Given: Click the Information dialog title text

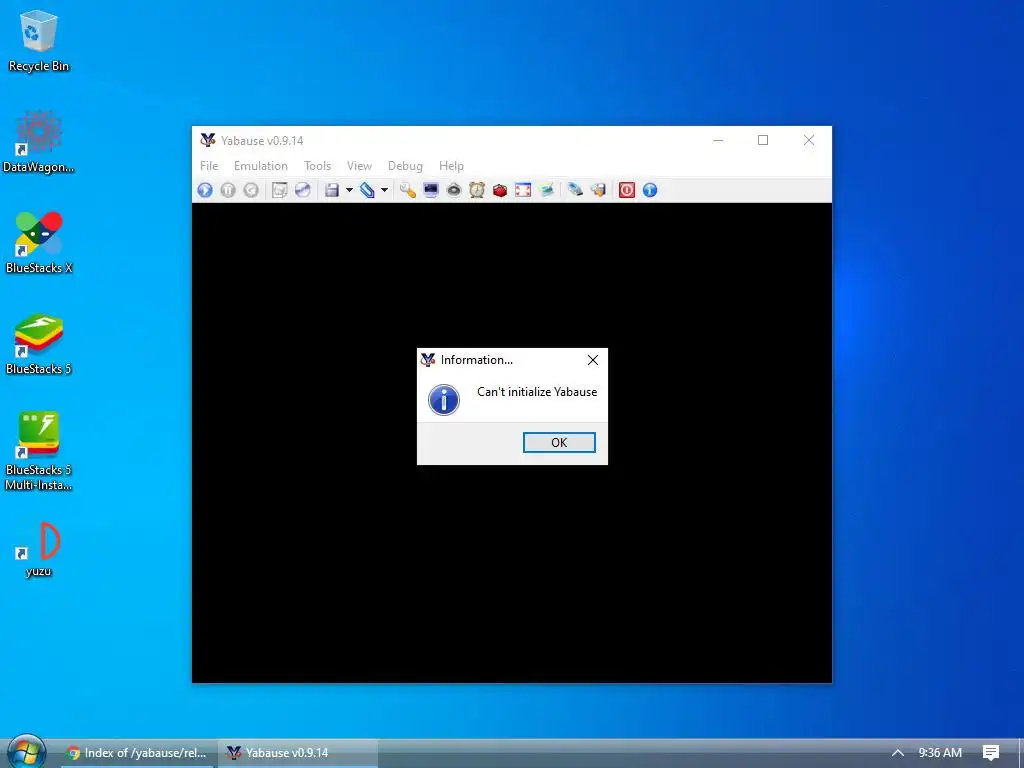Looking at the screenshot, I should [477, 360].
